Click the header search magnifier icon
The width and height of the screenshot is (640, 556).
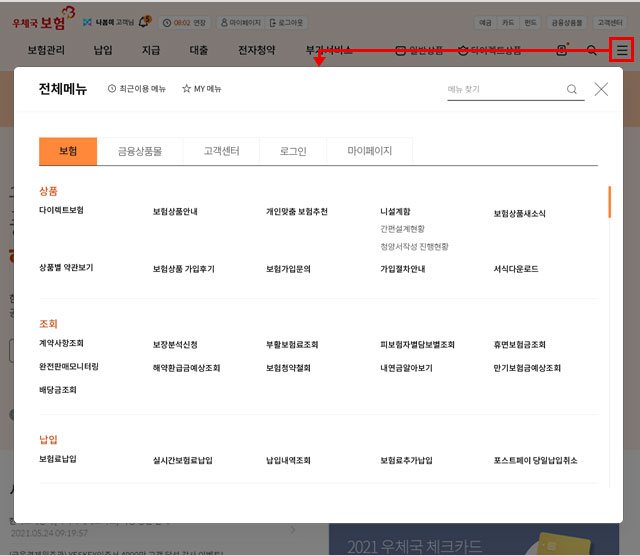point(591,50)
